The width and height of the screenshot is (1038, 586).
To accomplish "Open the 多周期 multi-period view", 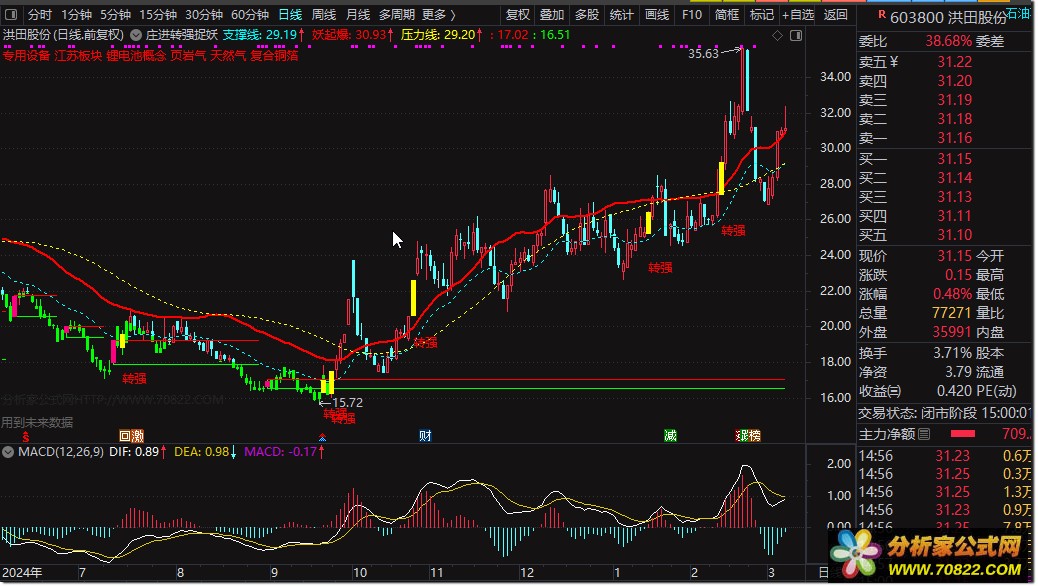I will (x=397, y=15).
